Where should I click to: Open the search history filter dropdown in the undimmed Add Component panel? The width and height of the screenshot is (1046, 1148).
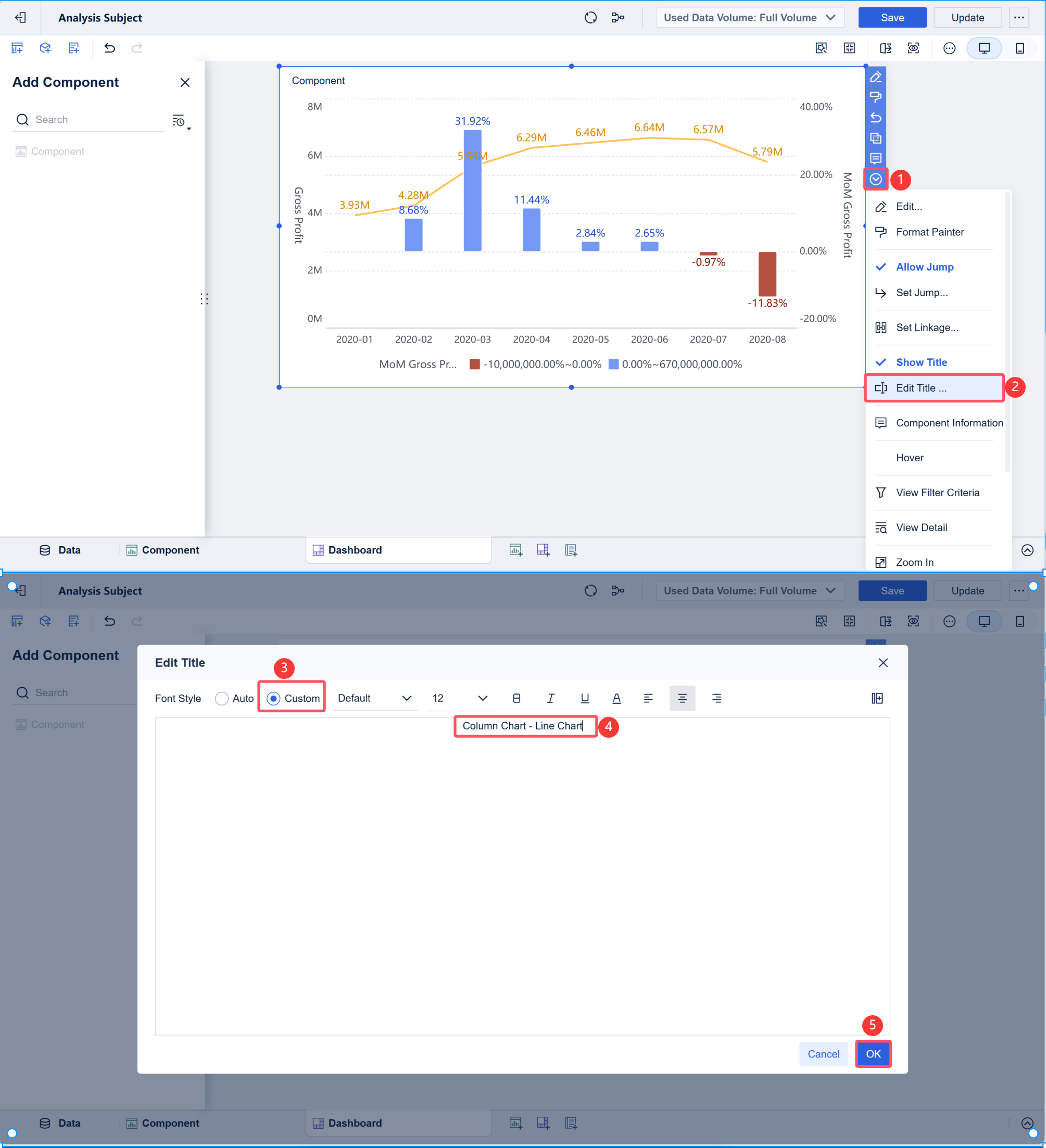(181, 121)
